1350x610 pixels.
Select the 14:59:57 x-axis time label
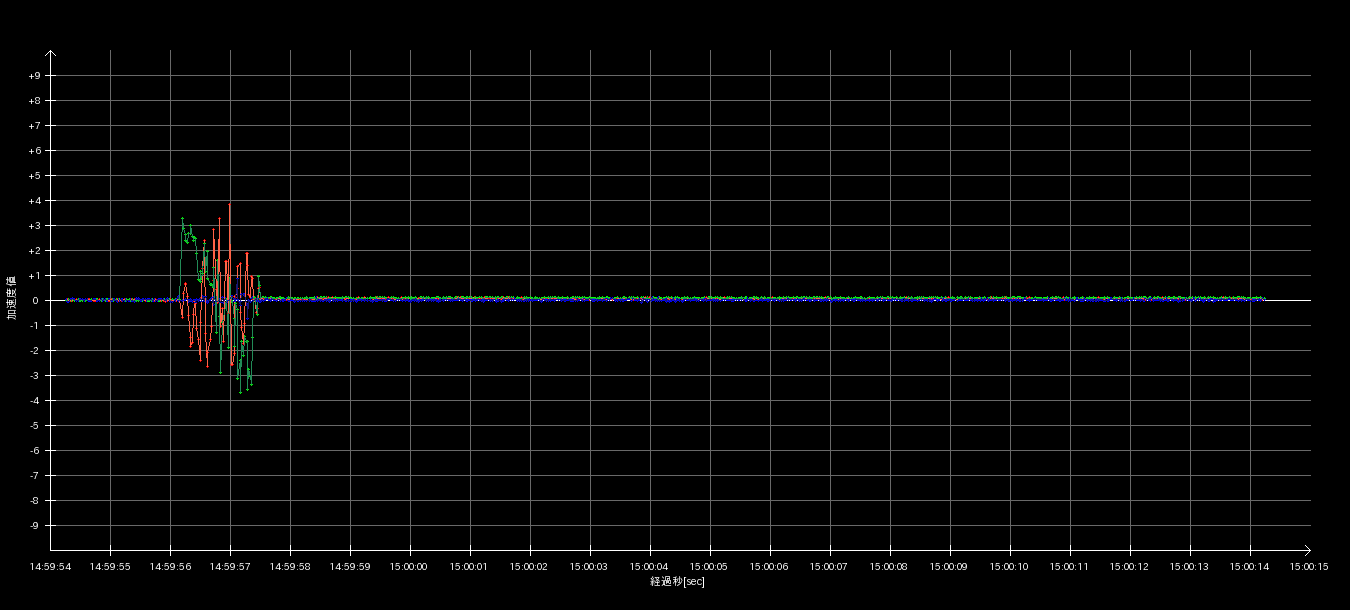tap(230, 566)
